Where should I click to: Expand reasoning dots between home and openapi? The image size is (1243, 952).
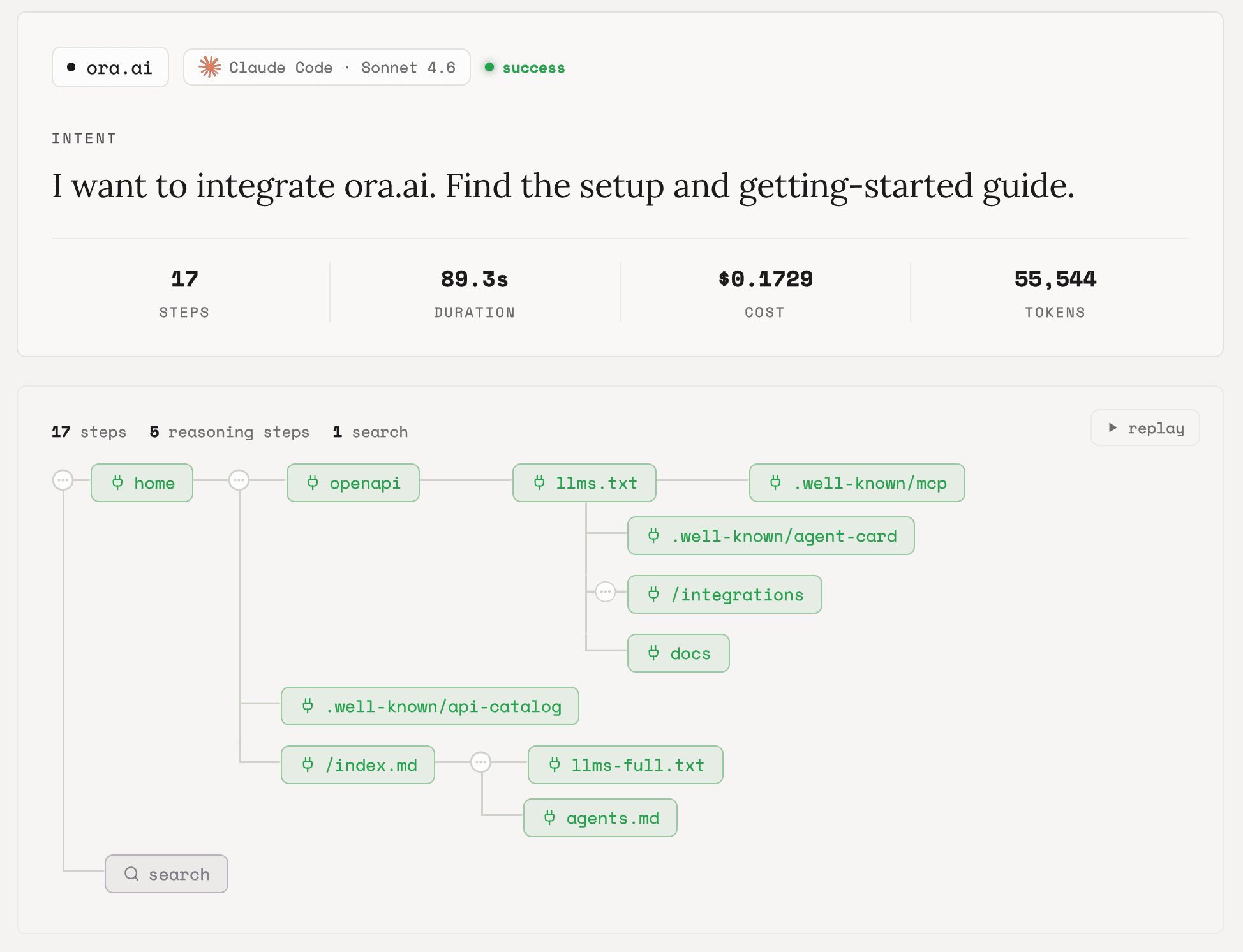click(x=239, y=480)
